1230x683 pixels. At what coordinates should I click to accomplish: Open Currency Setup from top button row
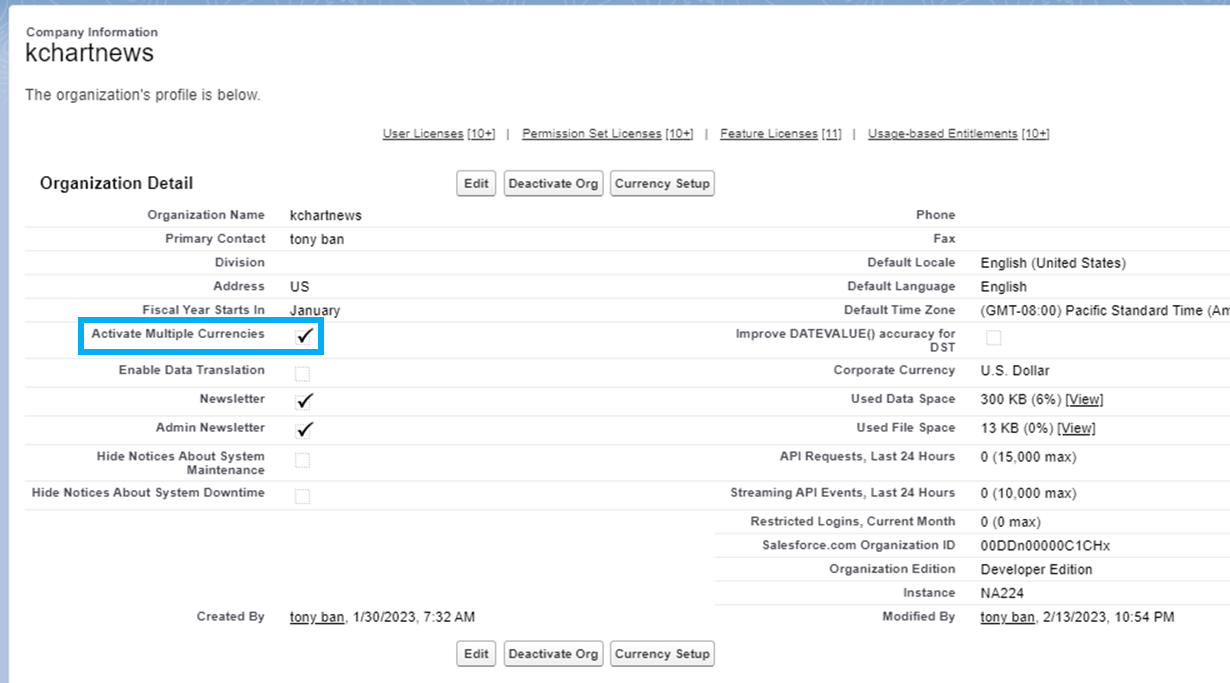coord(662,183)
